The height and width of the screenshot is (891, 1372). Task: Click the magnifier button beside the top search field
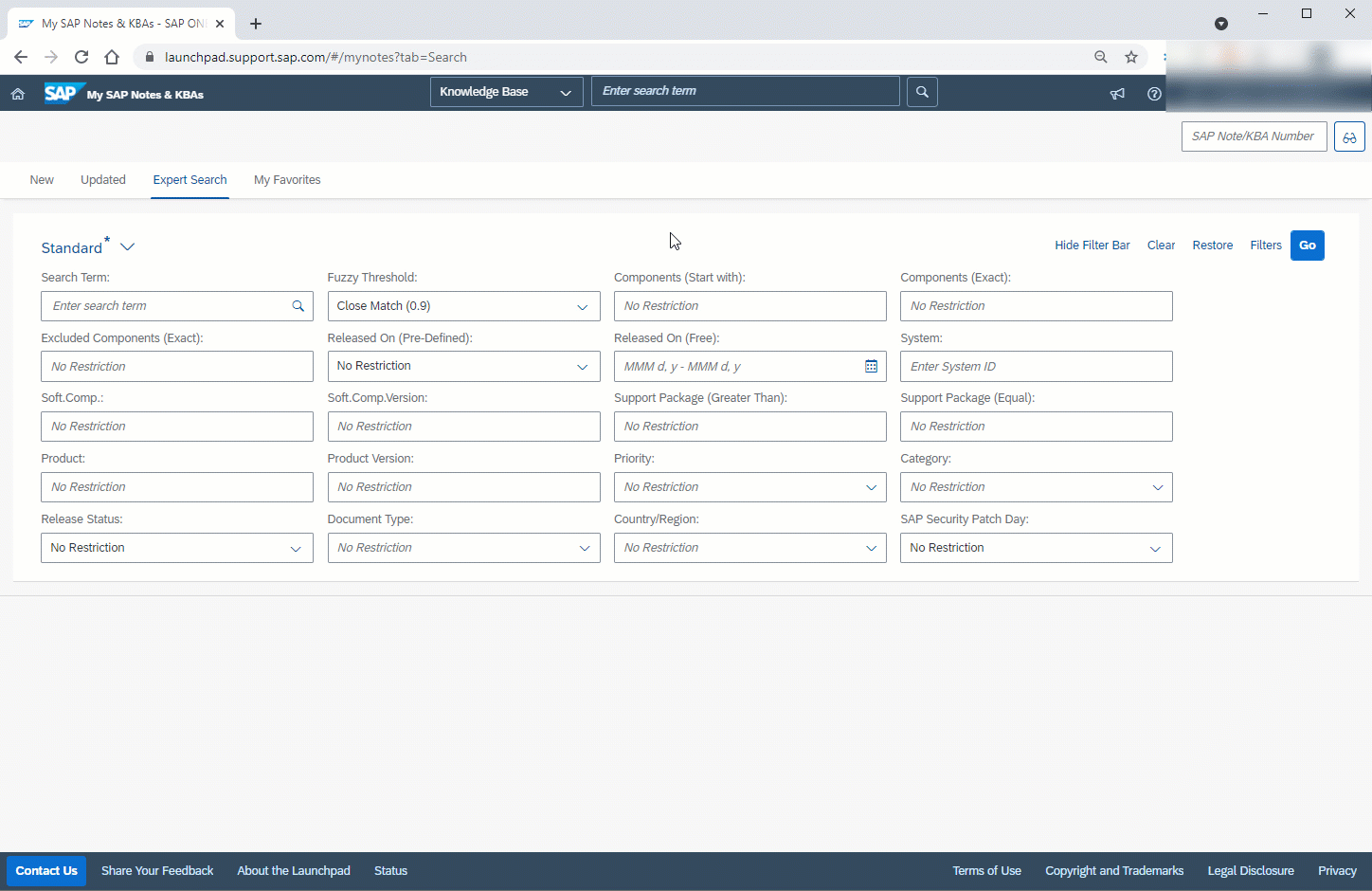pos(922,92)
